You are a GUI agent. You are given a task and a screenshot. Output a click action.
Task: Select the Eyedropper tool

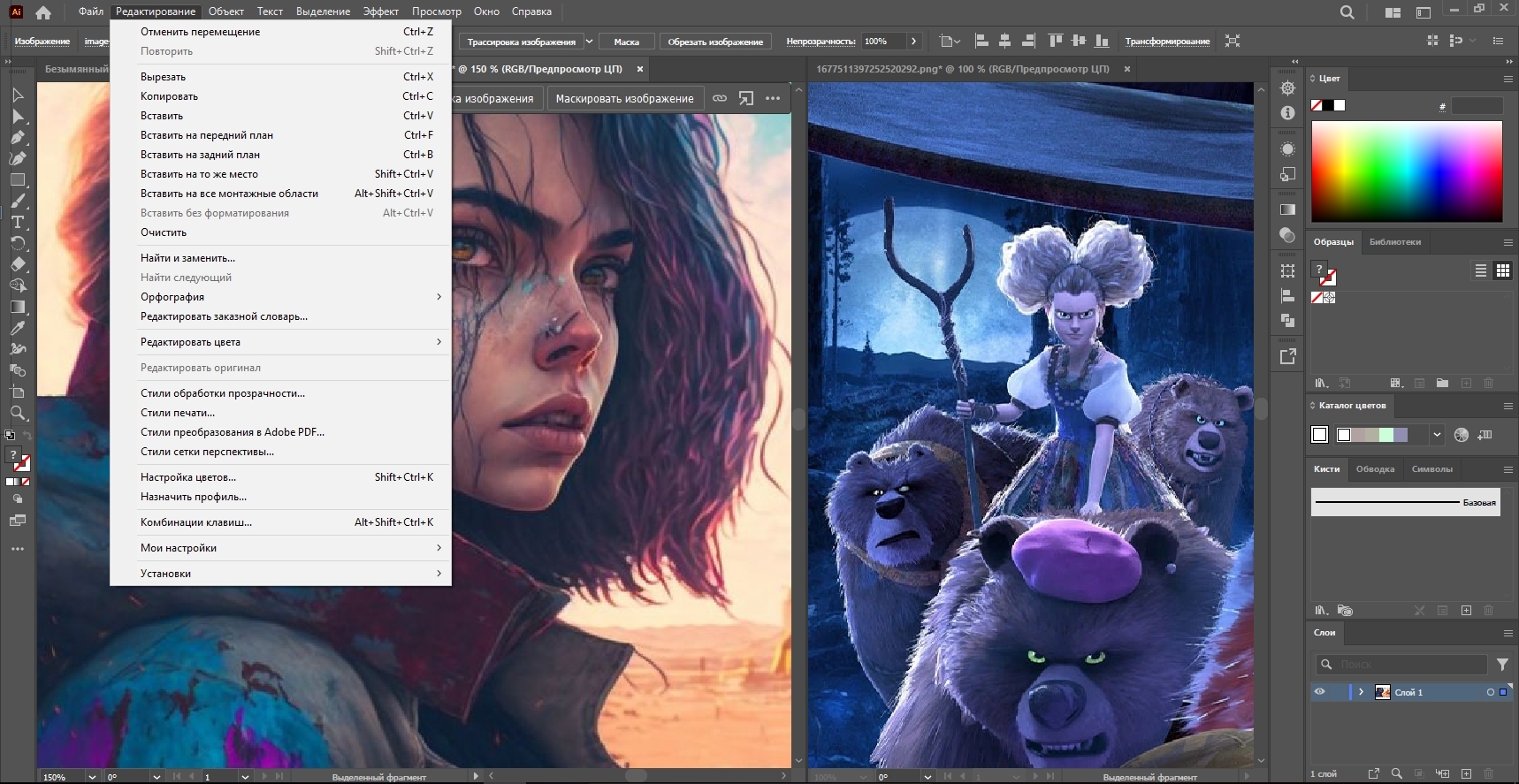tap(17, 328)
